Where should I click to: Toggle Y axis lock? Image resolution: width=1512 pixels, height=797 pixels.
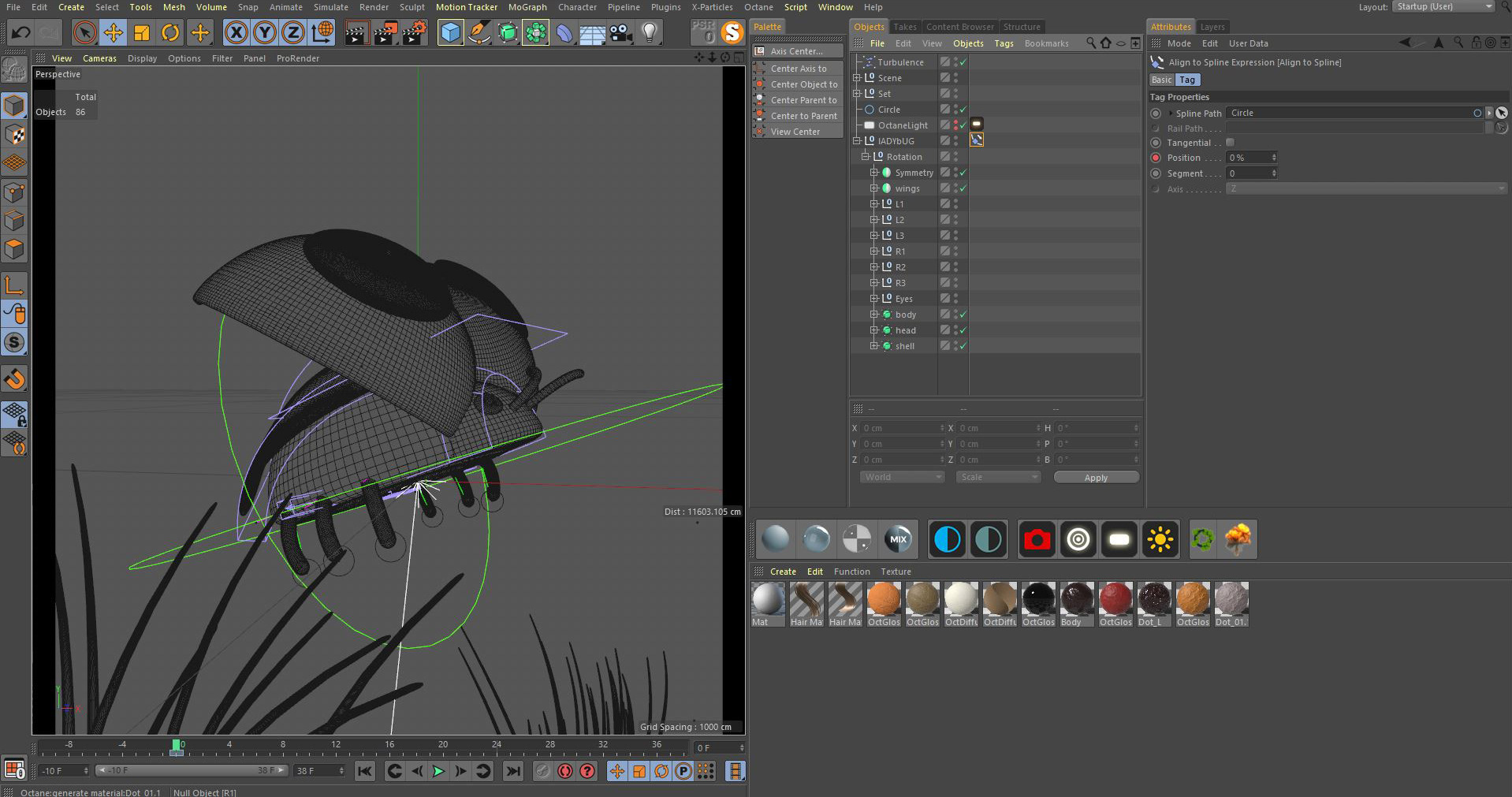click(x=265, y=32)
